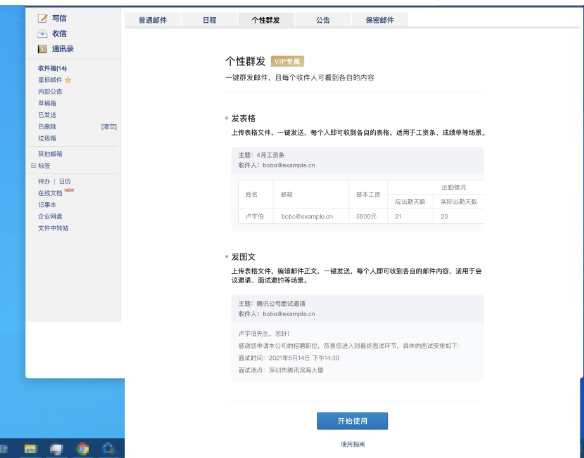Click the table cell 卢宇伯

255,216
